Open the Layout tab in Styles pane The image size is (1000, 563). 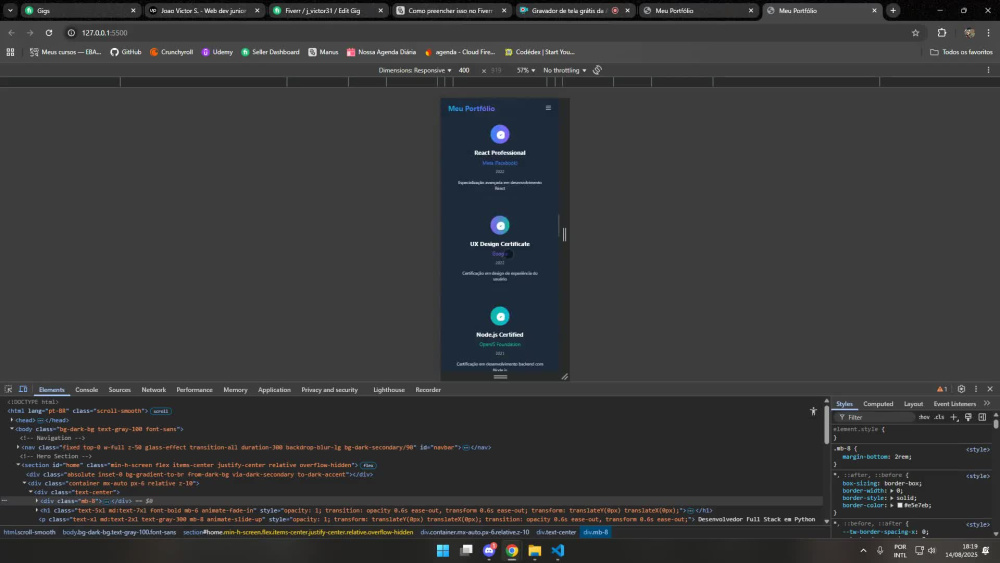pyautogui.click(x=913, y=404)
